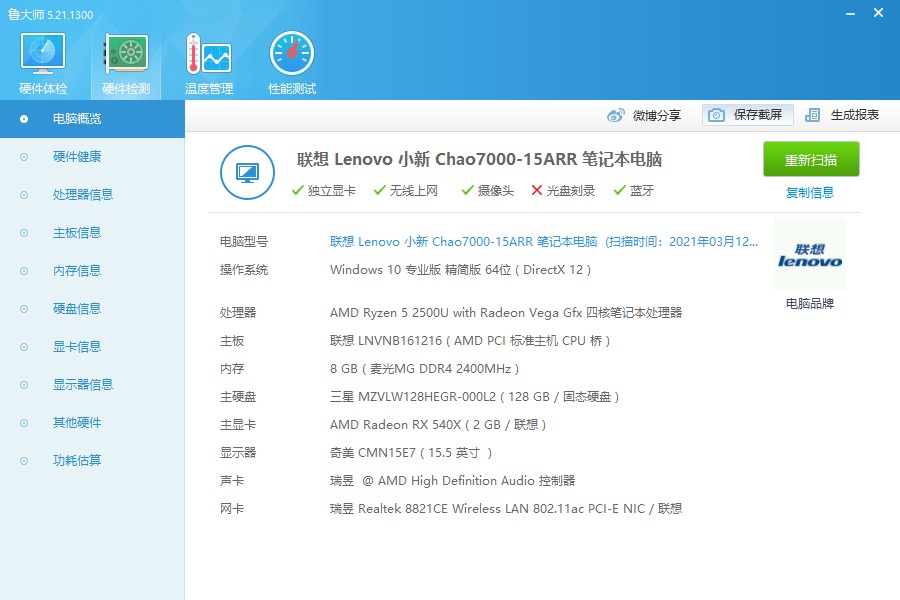Launch 性能测试 performance test gauge icon

(292, 53)
